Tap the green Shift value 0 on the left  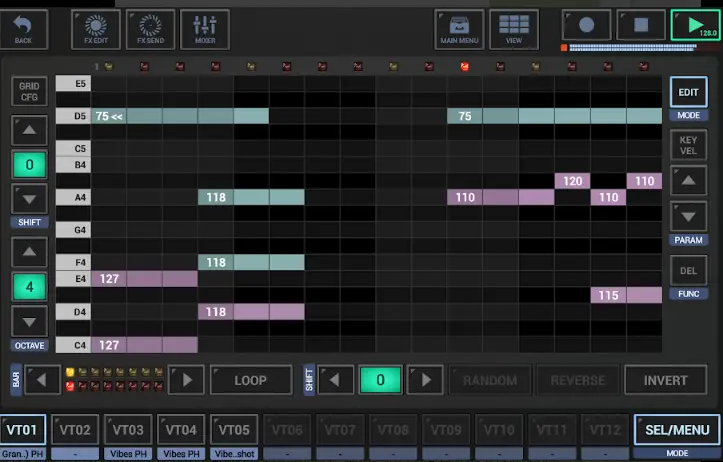point(29,165)
